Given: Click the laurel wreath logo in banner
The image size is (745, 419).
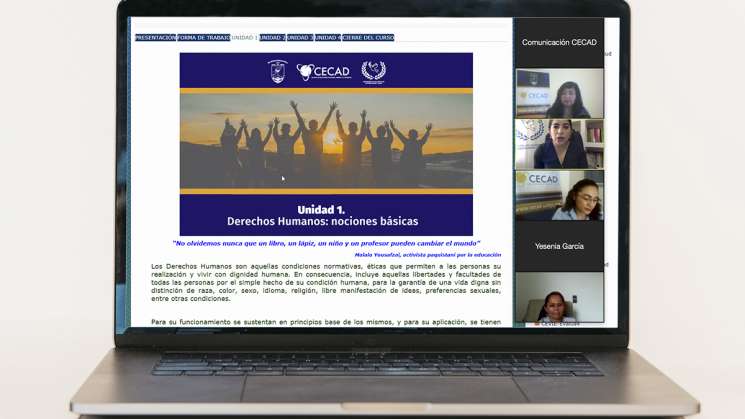Looking at the screenshot, I should click(373, 72).
